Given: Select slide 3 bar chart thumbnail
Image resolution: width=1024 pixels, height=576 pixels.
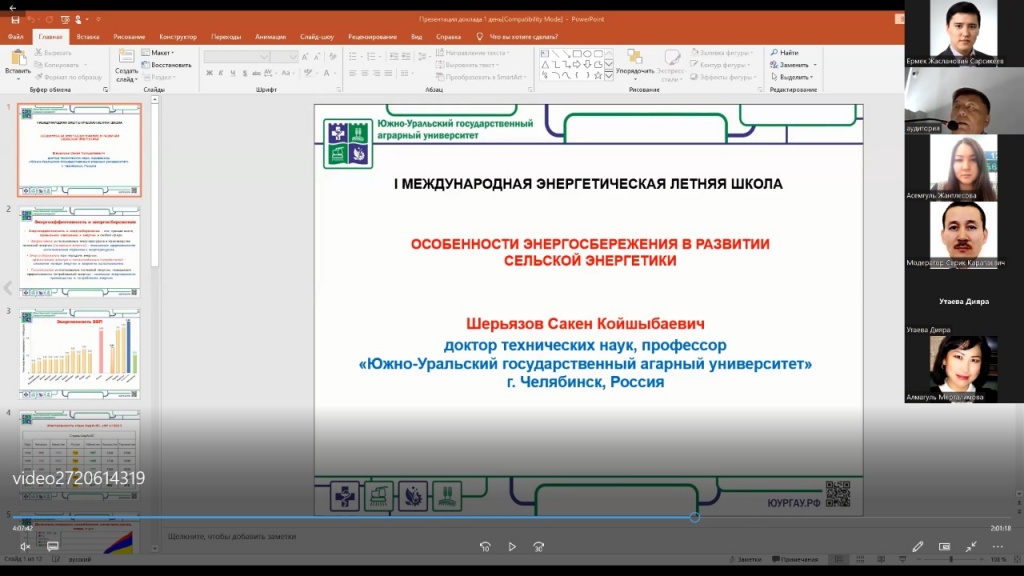Looking at the screenshot, I should (79, 354).
